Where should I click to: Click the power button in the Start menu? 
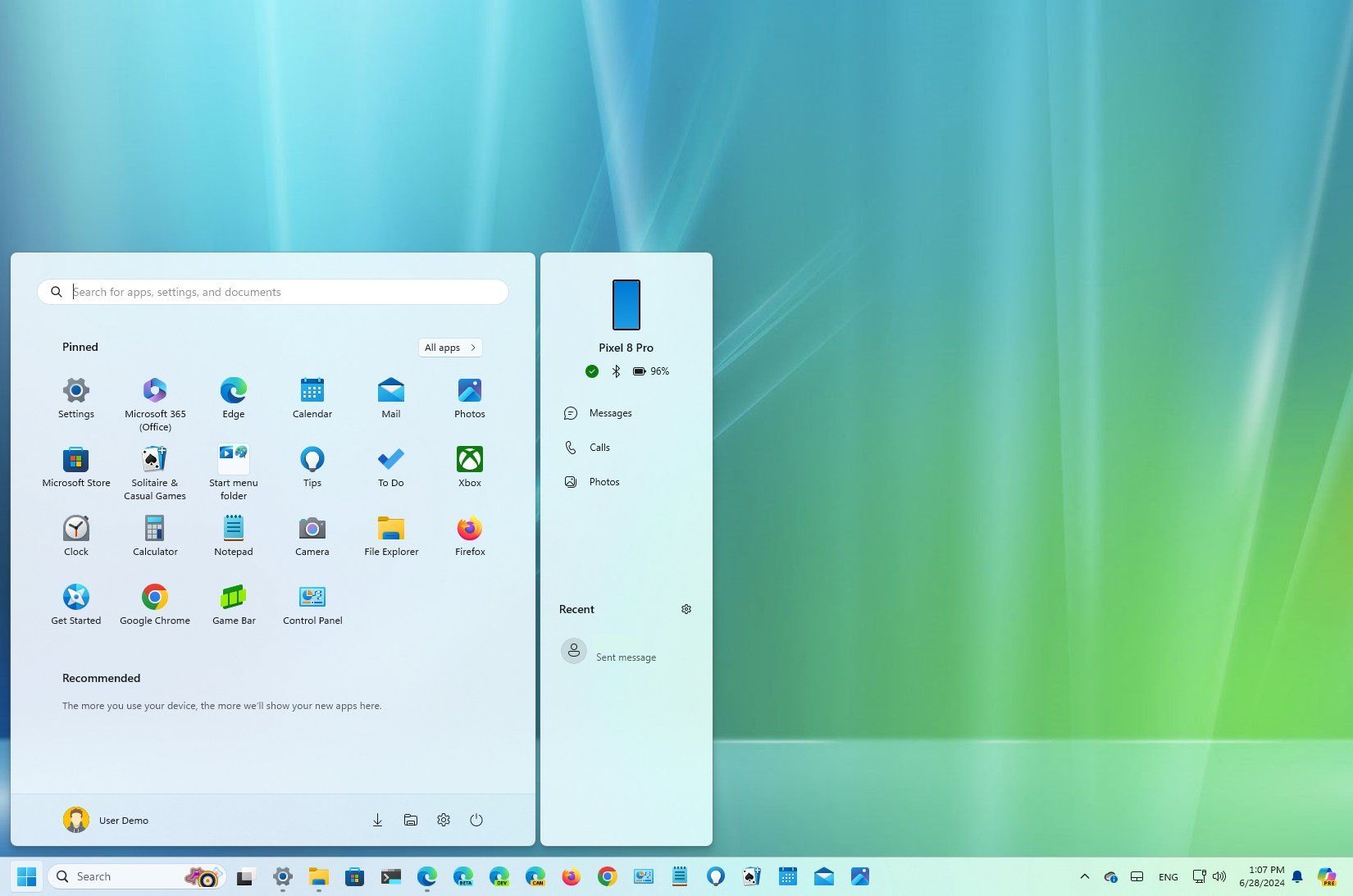point(476,820)
